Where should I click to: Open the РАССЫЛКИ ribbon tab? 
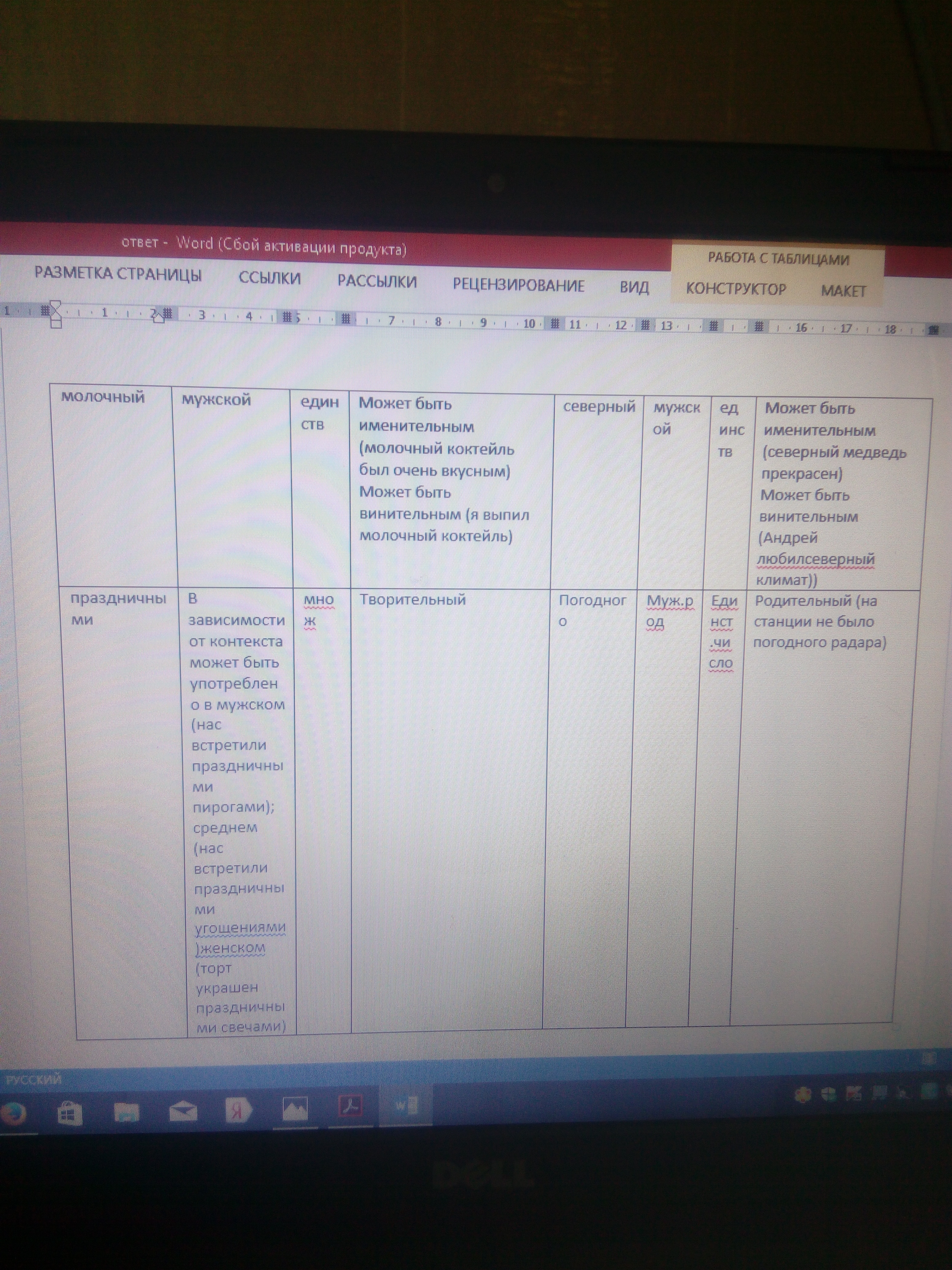377,282
